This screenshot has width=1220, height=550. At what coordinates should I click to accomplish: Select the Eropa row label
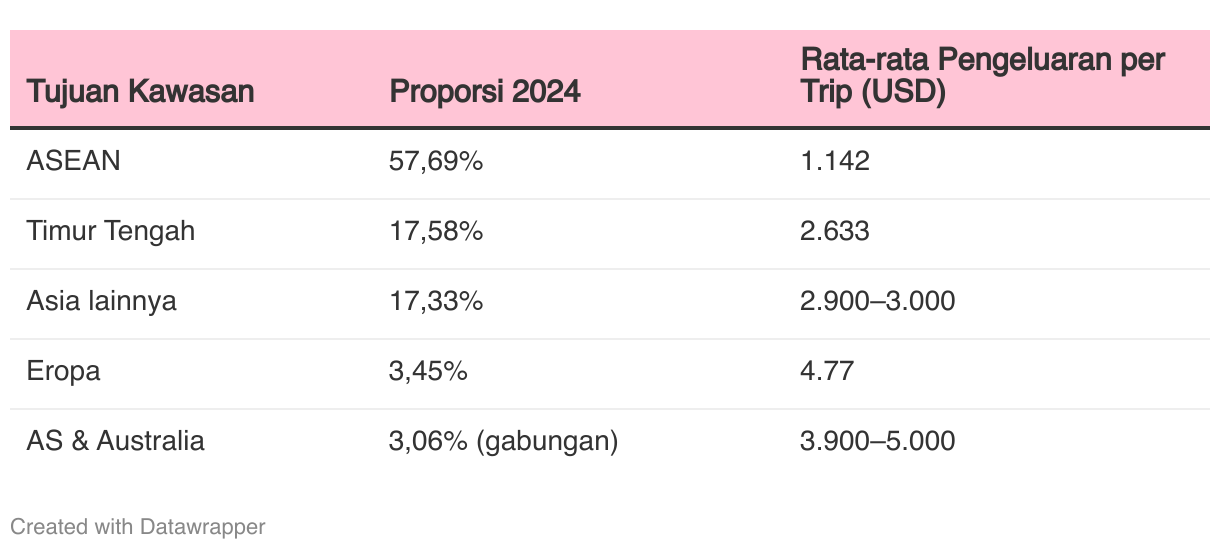[x=64, y=371]
